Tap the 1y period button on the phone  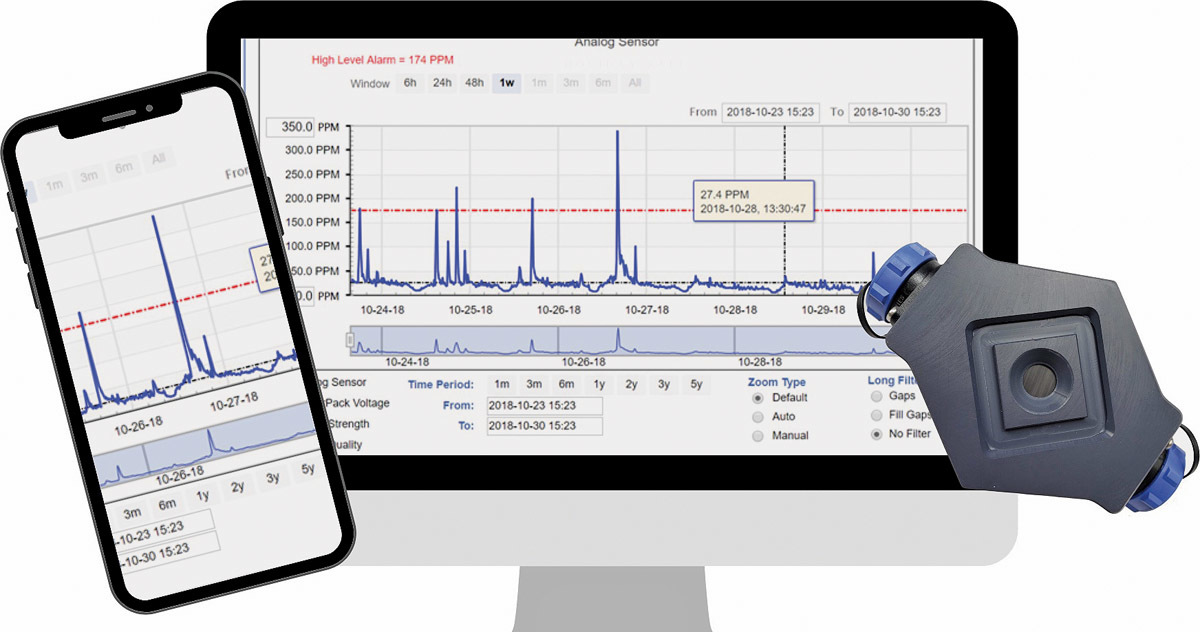(x=203, y=496)
